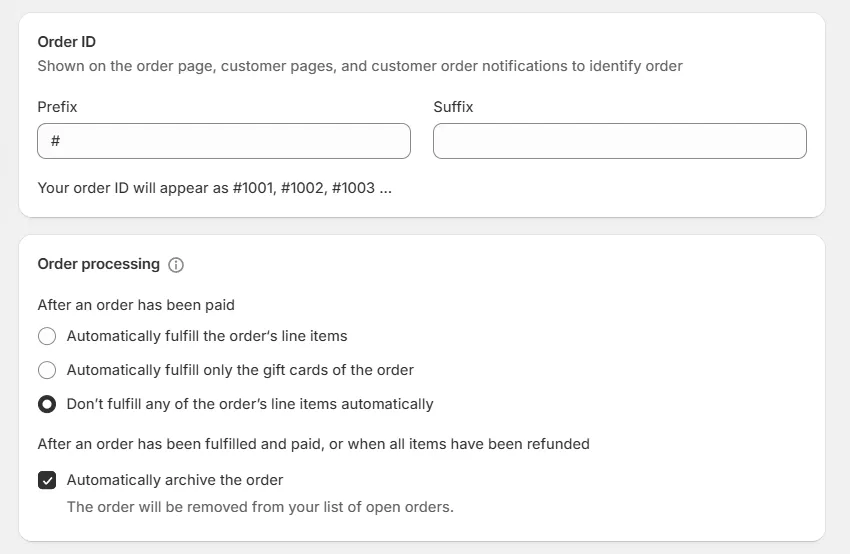Focus the Prefix input field
The image size is (850, 554).
pyautogui.click(x=224, y=141)
